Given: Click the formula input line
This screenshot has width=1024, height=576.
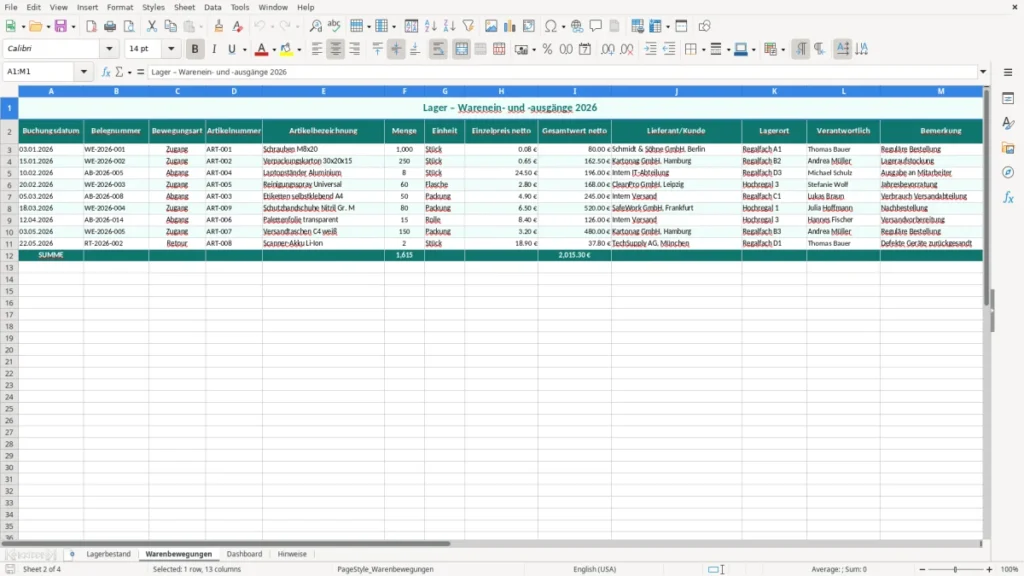Looking at the screenshot, I should click(x=562, y=72).
